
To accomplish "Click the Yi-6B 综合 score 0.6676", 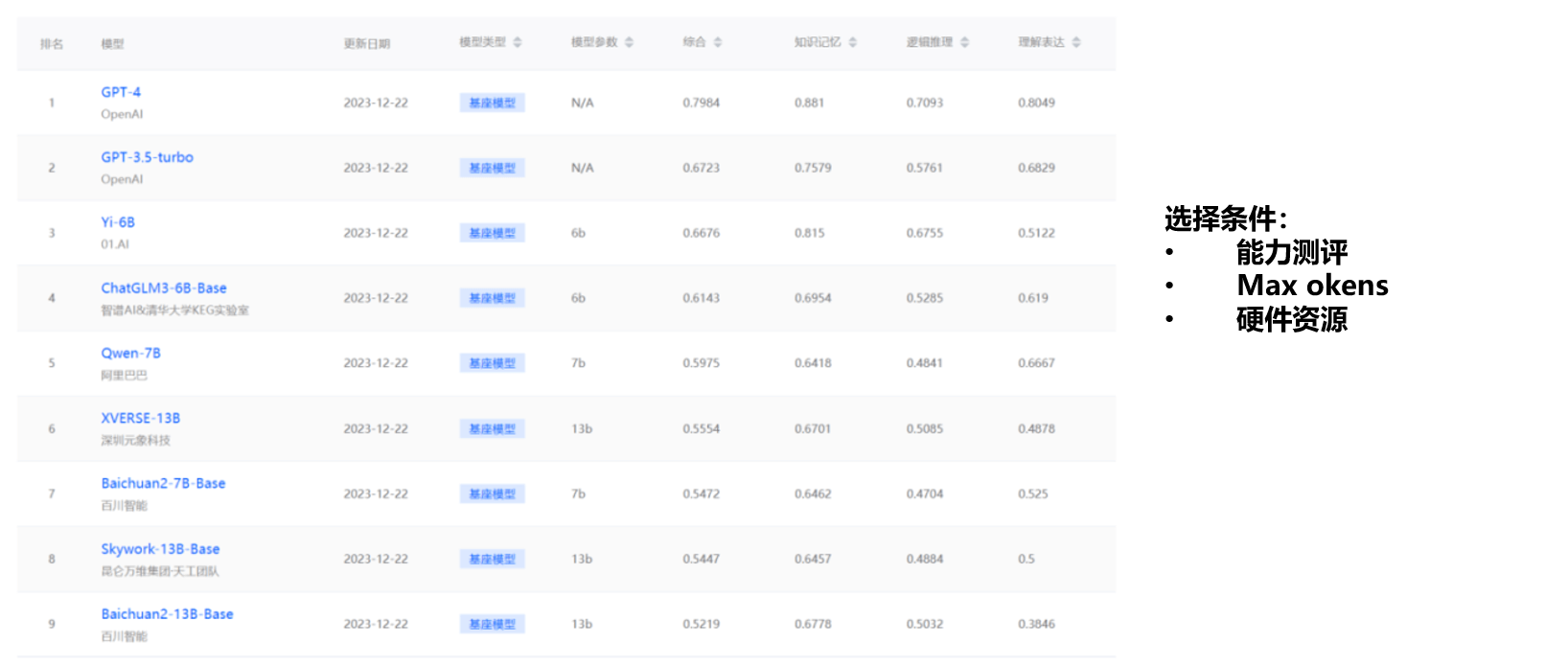I will (702, 233).
